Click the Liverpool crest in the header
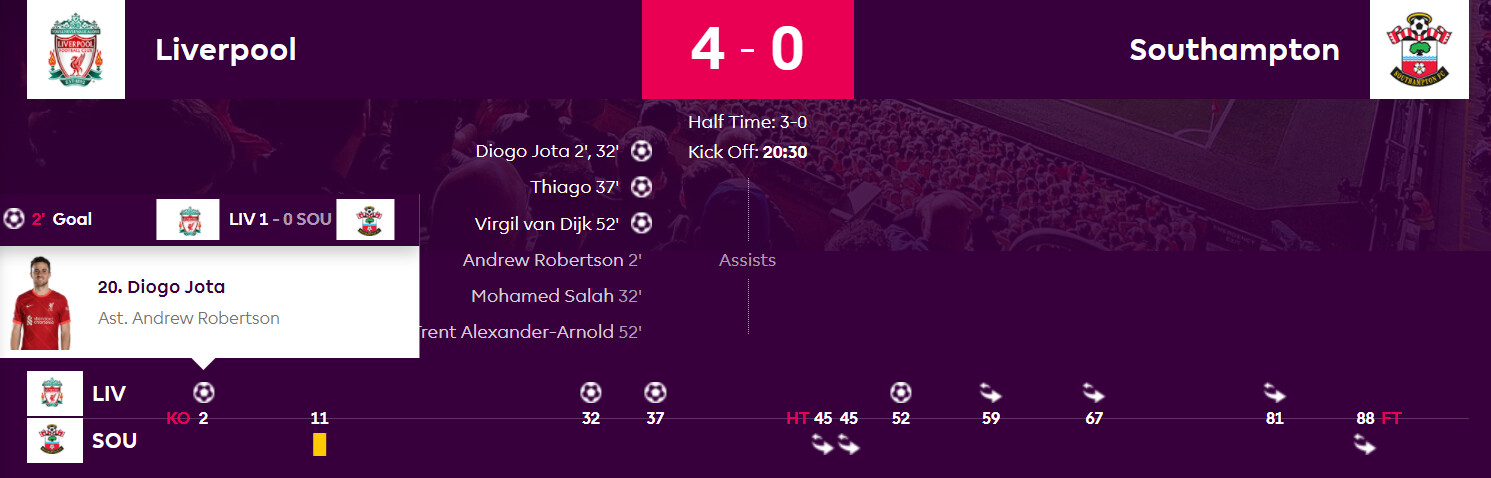1491x478 pixels. [76, 49]
